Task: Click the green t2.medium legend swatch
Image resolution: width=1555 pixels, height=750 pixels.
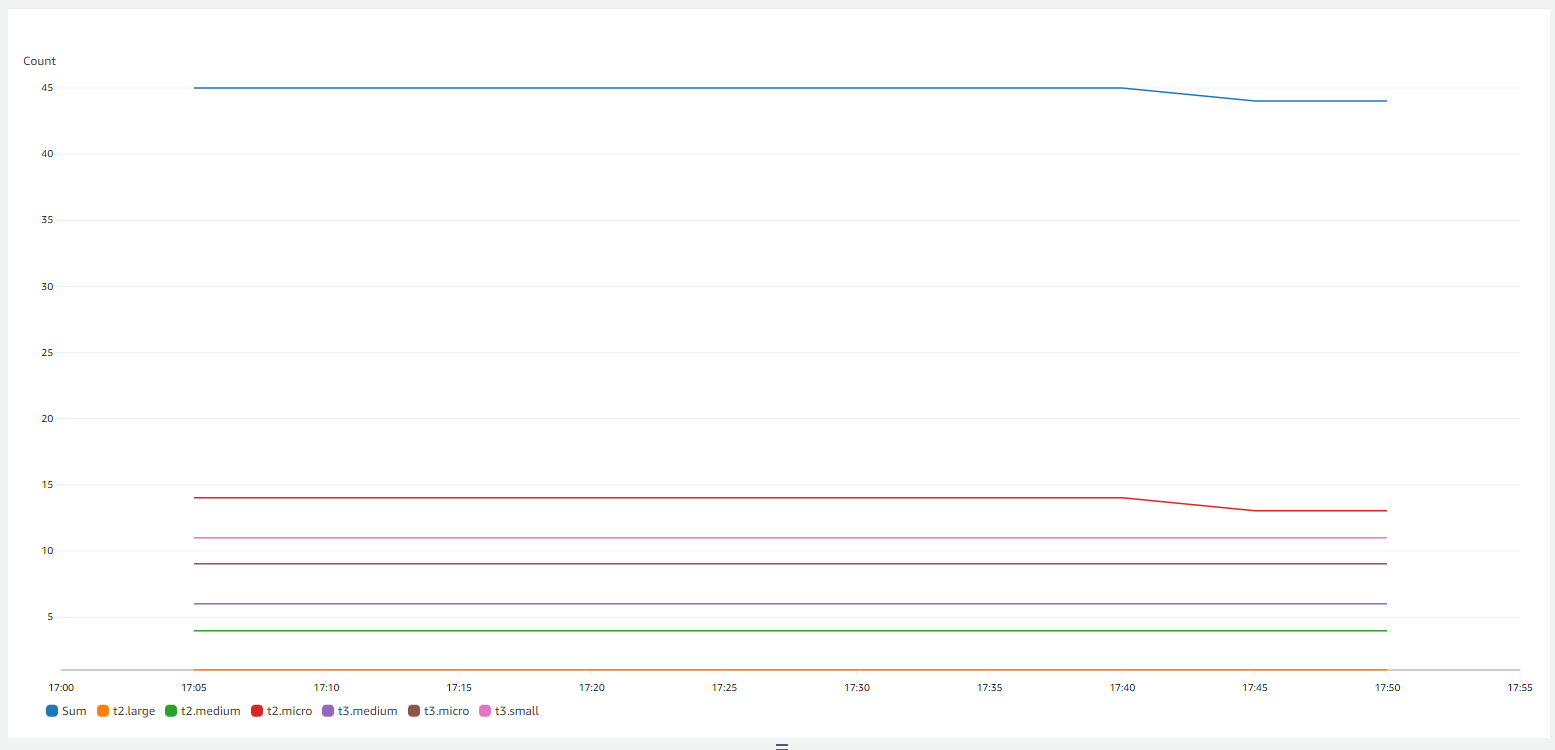Action: coord(171,711)
